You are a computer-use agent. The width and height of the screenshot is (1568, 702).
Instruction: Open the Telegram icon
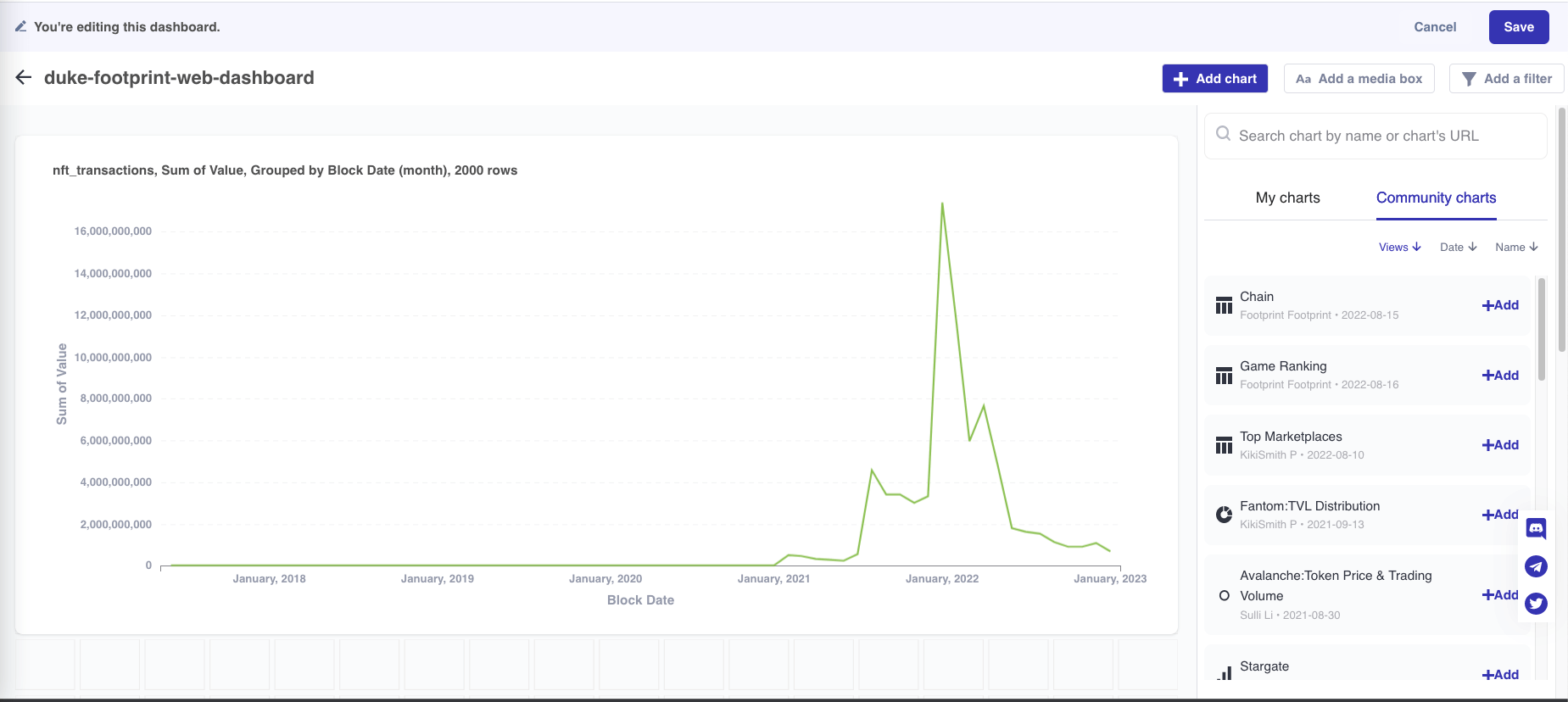coord(1536,566)
